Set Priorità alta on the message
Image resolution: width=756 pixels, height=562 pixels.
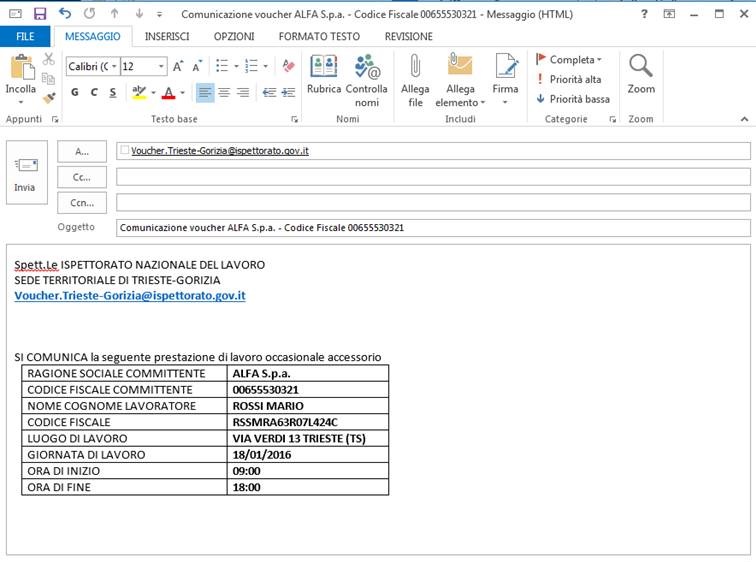(569, 79)
